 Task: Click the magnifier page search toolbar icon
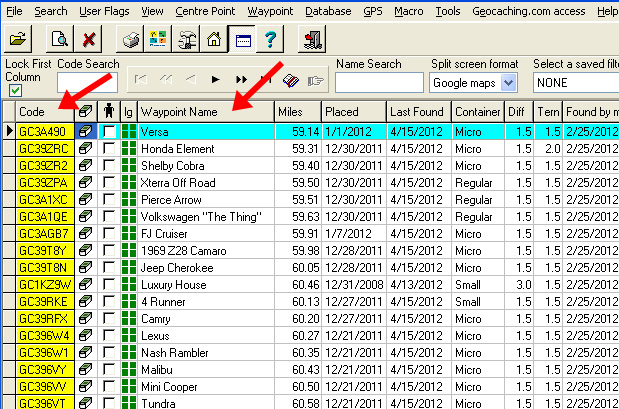coord(60,39)
